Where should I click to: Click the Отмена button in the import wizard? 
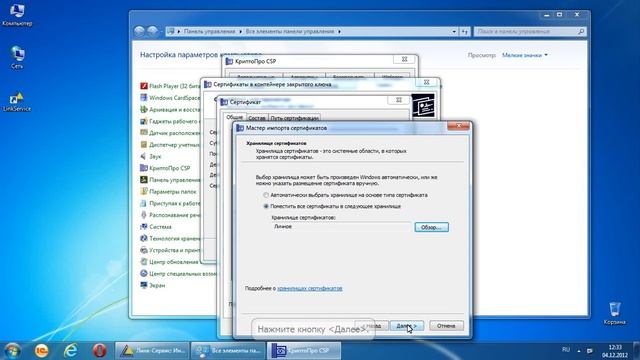pyautogui.click(x=446, y=326)
